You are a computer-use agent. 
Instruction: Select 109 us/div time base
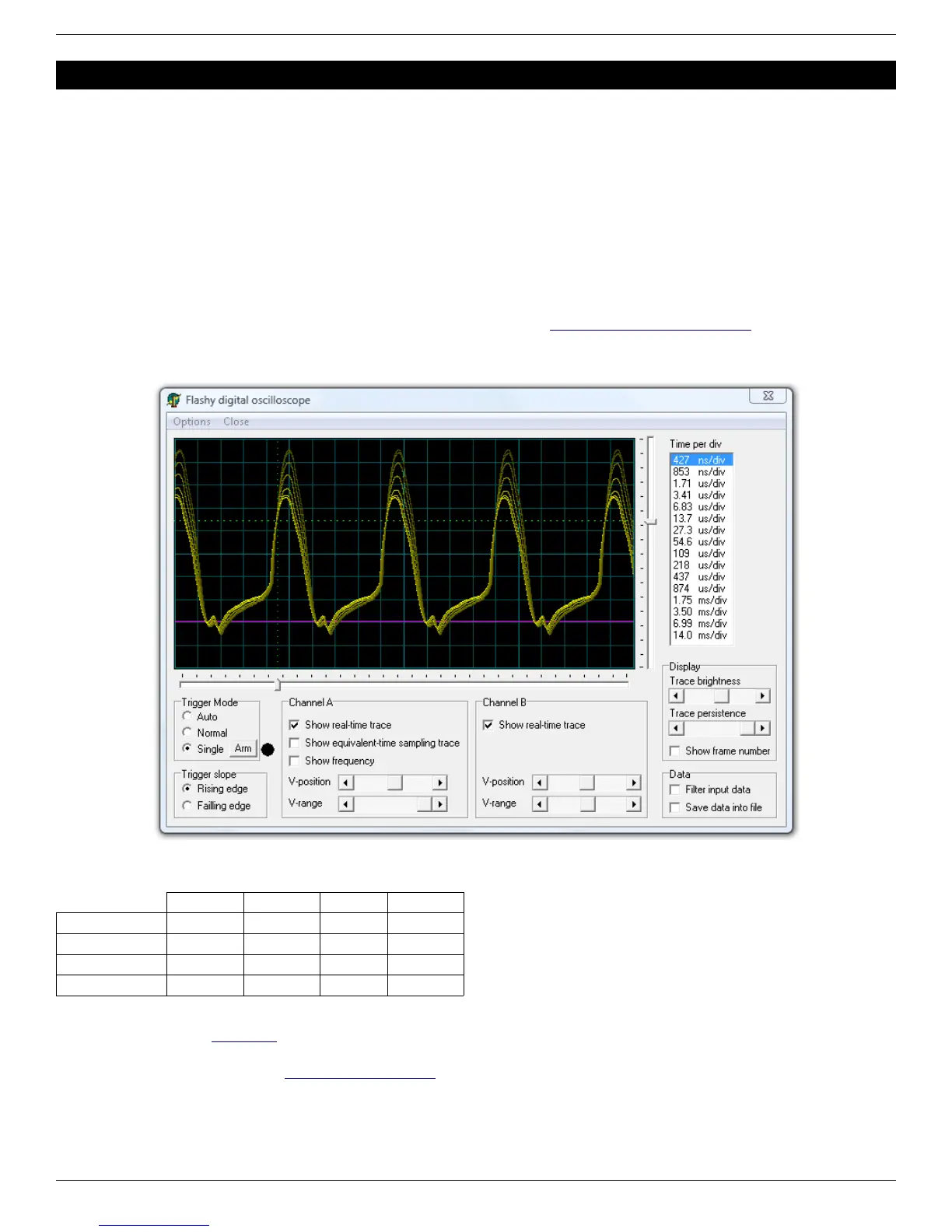(702, 553)
